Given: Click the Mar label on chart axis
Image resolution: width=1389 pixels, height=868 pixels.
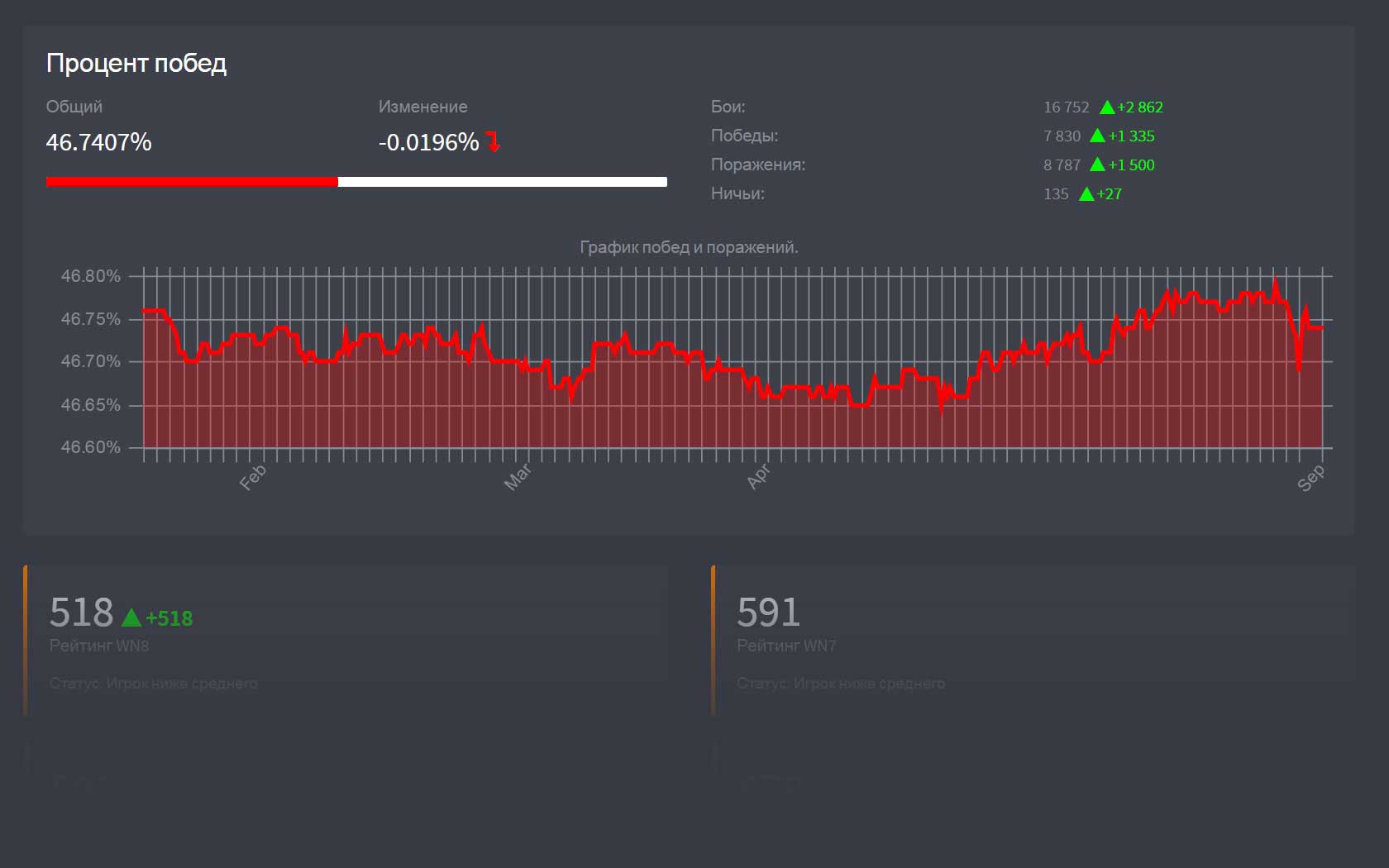Looking at the screenshot, I should pos(518,477).
